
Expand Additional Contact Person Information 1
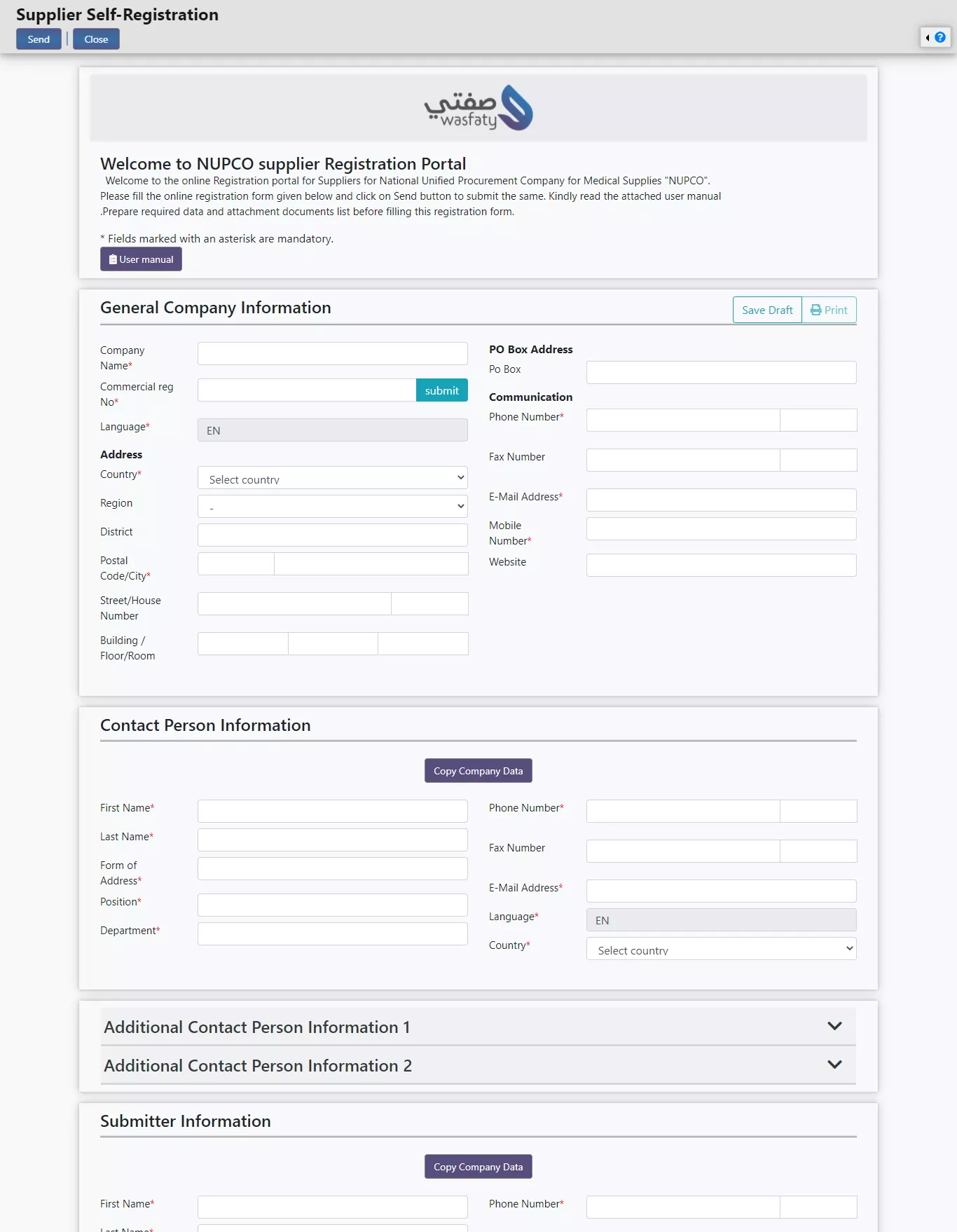click(834, 1026)
